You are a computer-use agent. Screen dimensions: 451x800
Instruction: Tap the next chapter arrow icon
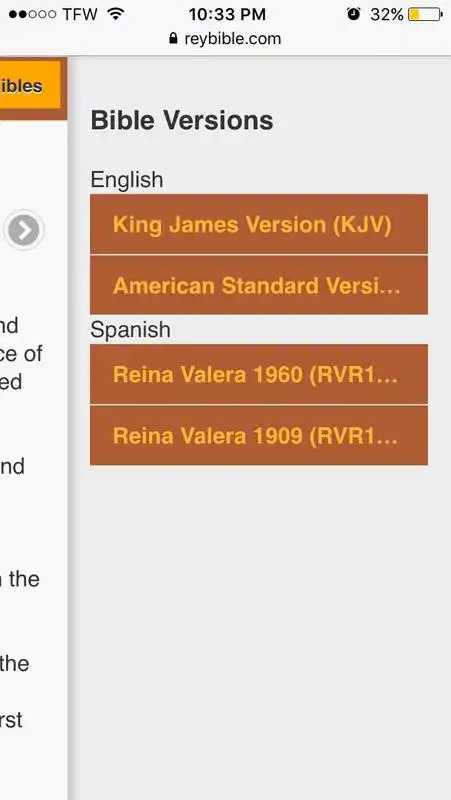24,230
